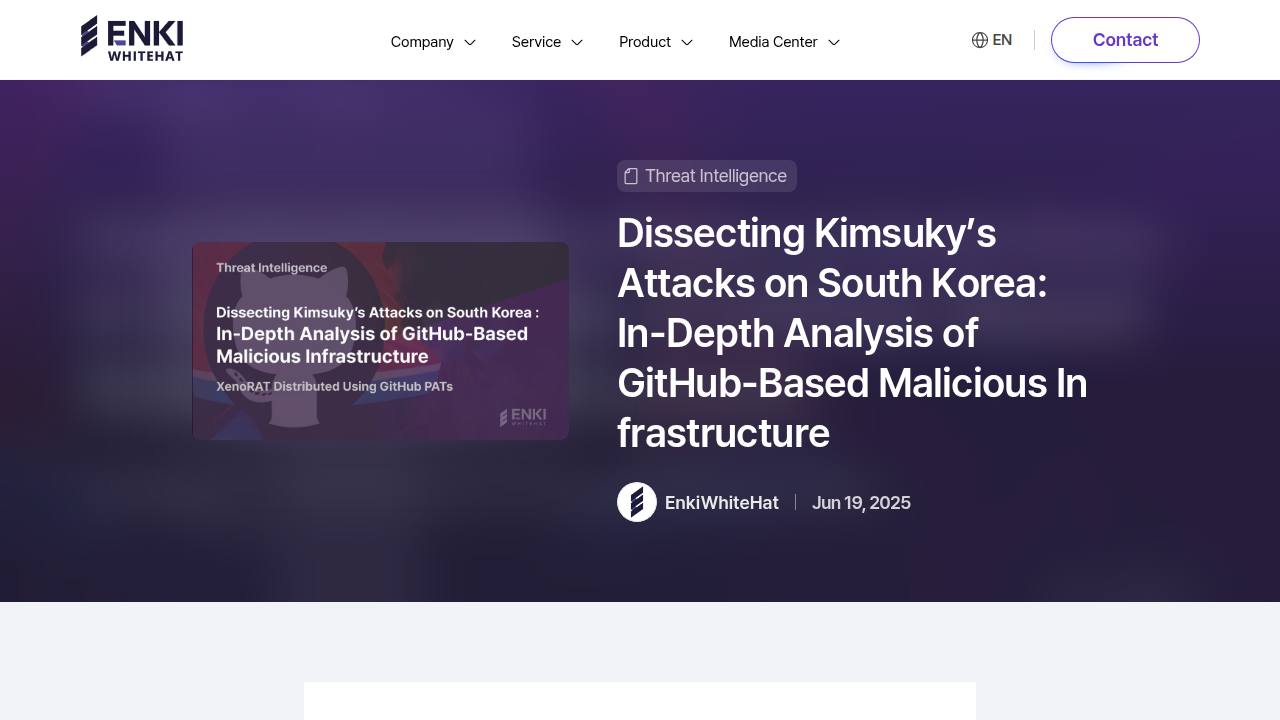This screenshot has height=720, width=1280.
Task: Open the Media Center menu
Action: (x=773, y=42)
